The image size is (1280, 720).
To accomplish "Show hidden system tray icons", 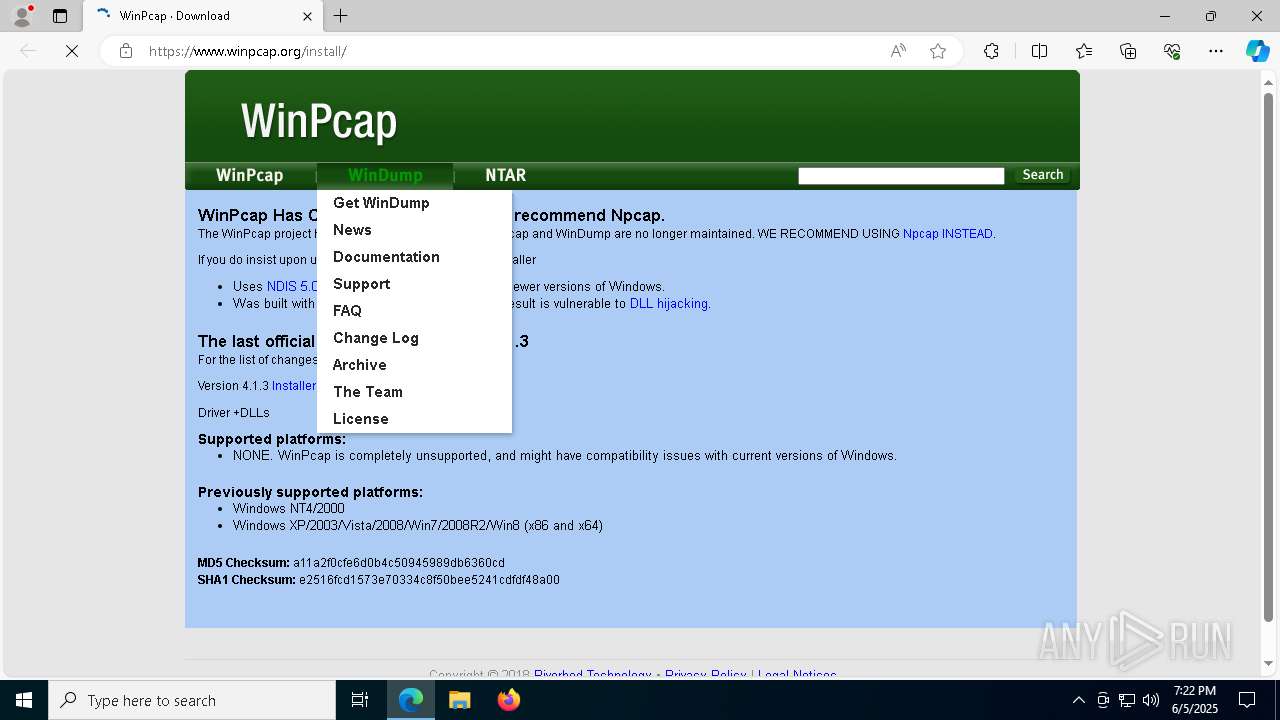I will 1078,700.
